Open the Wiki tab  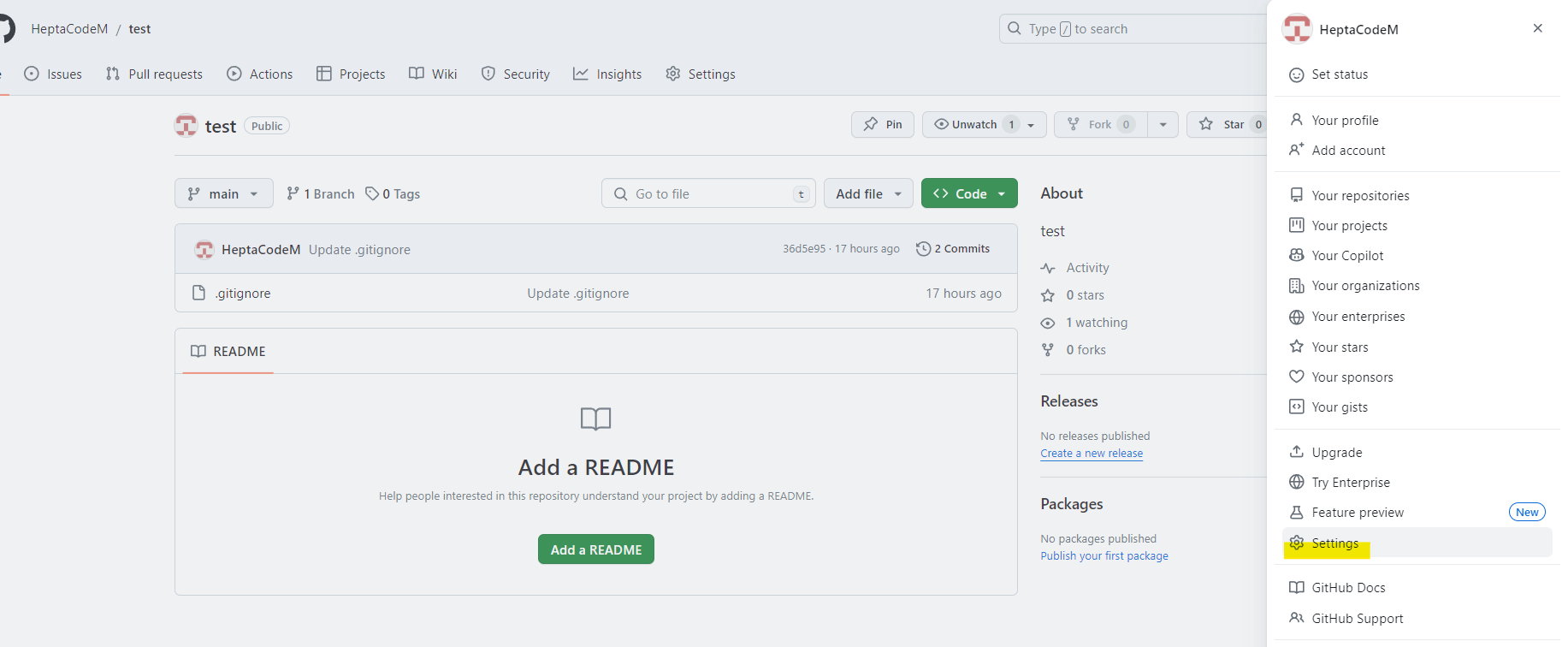[433, 74]
